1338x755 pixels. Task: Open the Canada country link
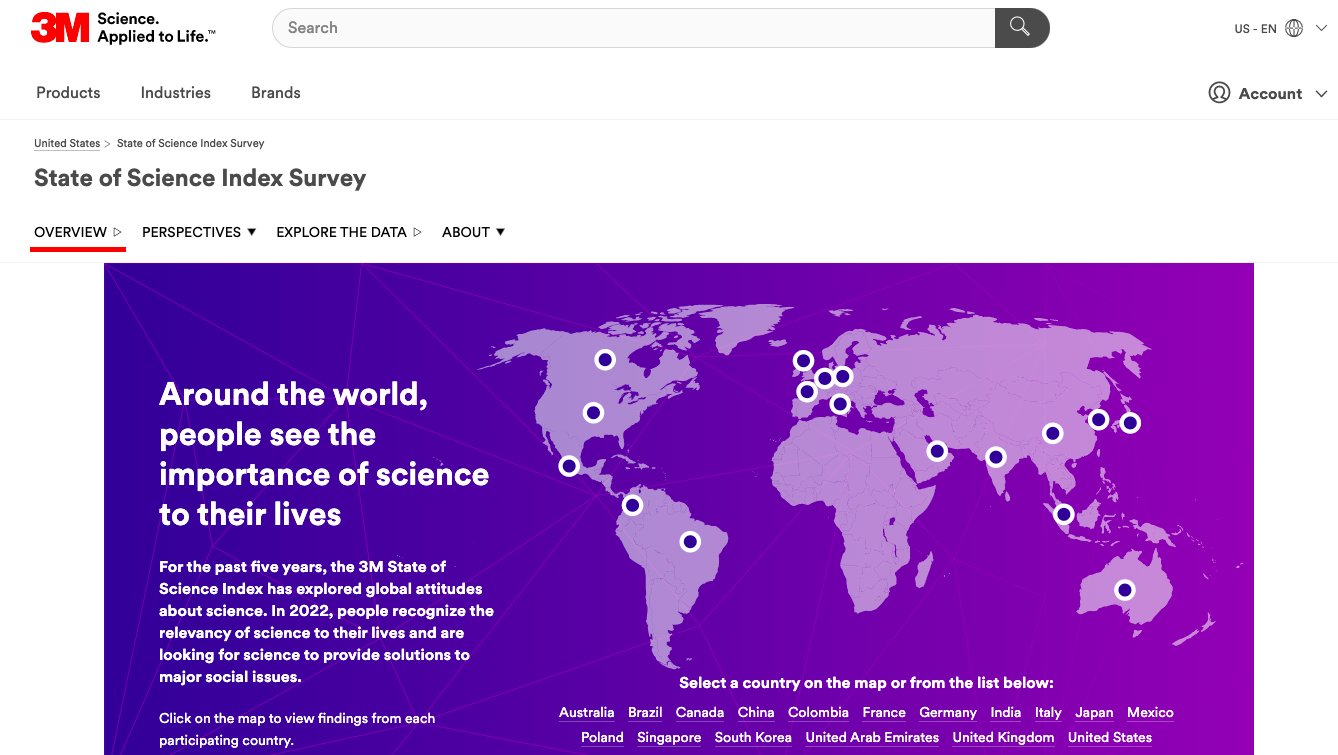coord(700,713)
